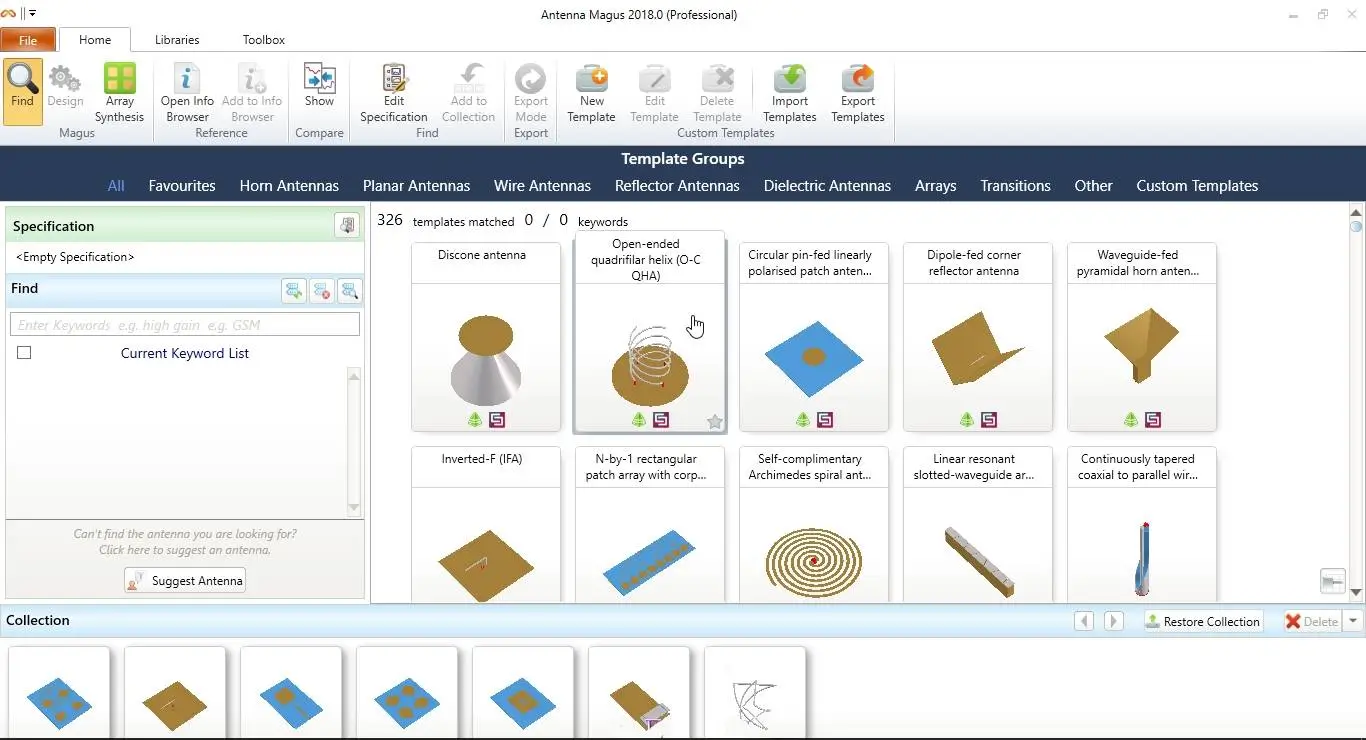
Task: Open Array Synthesis
Action: point(119,92)
